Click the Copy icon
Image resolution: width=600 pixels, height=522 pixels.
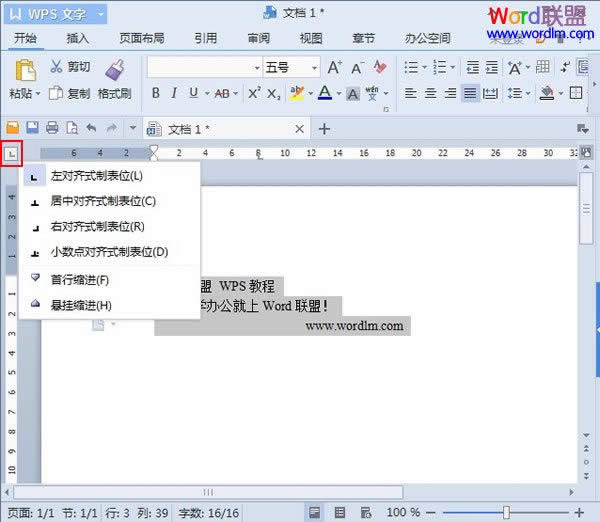tap(56, 93)
